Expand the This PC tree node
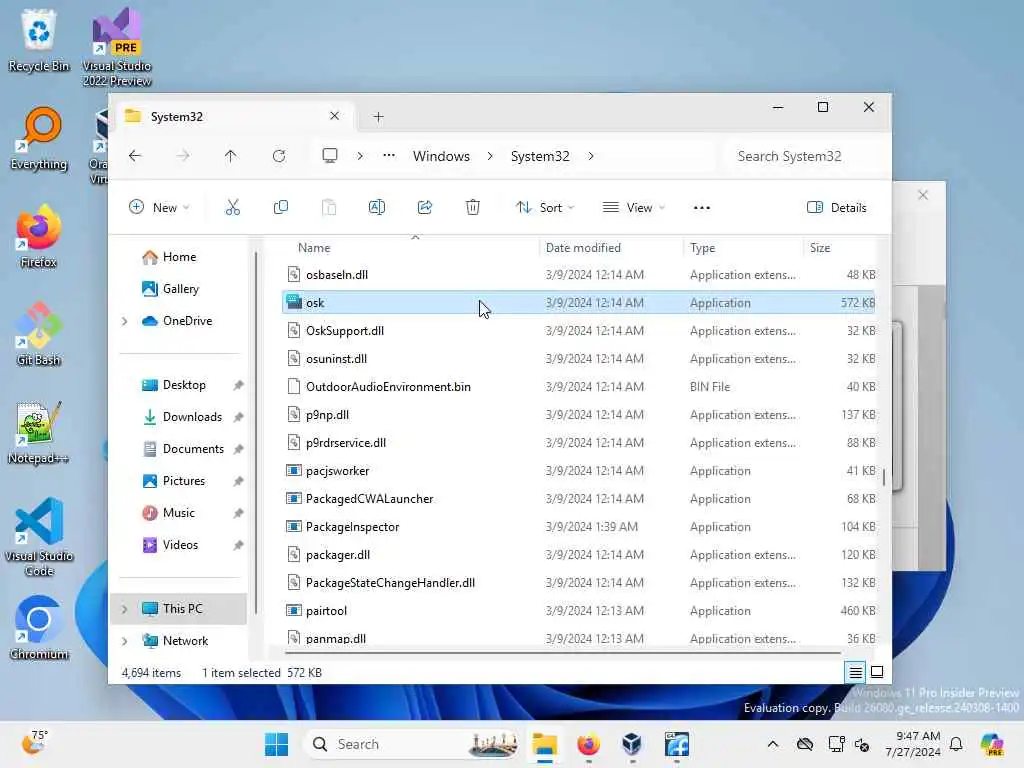This screenshot has width=1024, height=768. [x=125, y=609]
